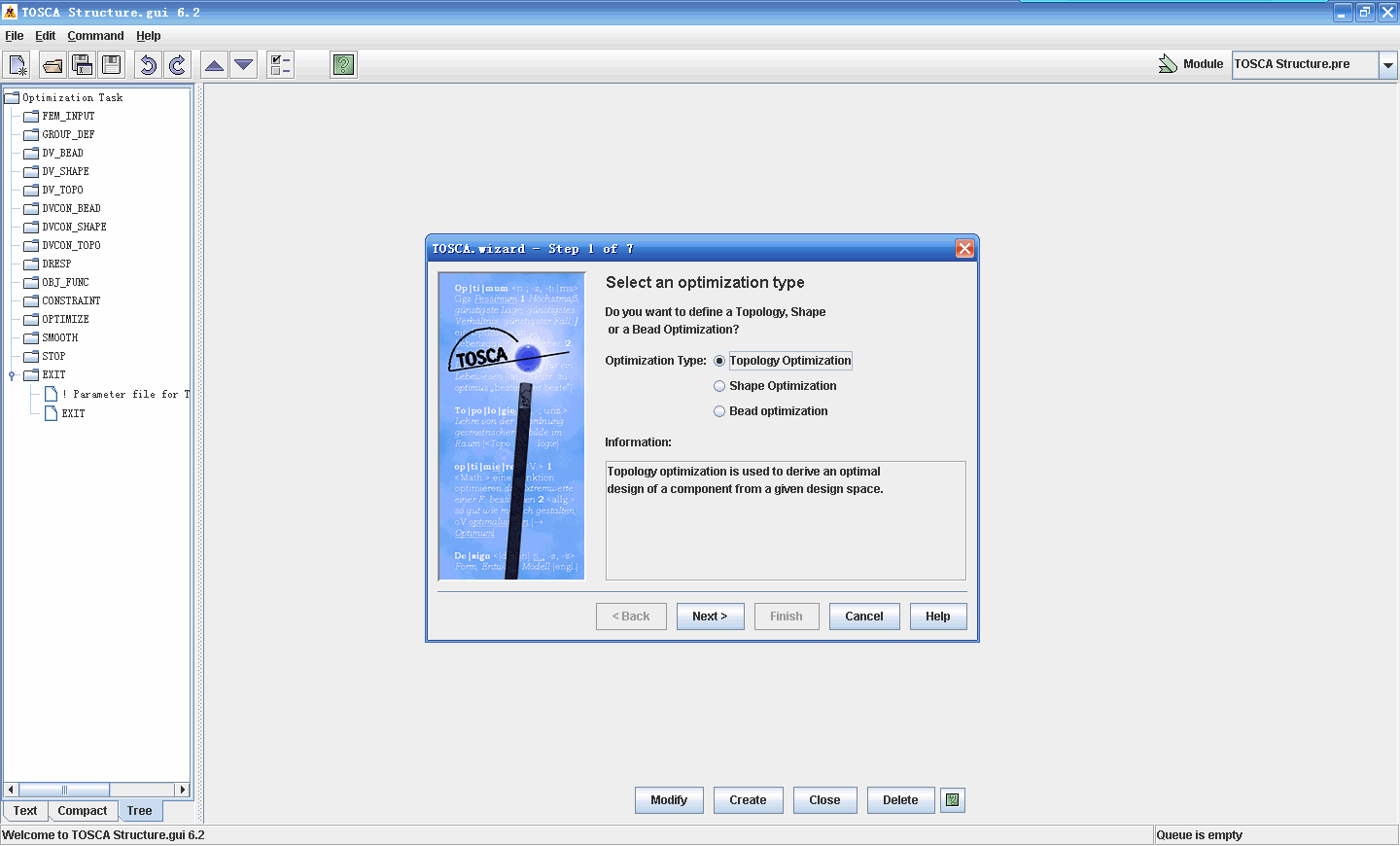This screenshot has width=1400, height=846.
Task: Collapse the EXIT tree node
Action: click(x=12, y=375)
